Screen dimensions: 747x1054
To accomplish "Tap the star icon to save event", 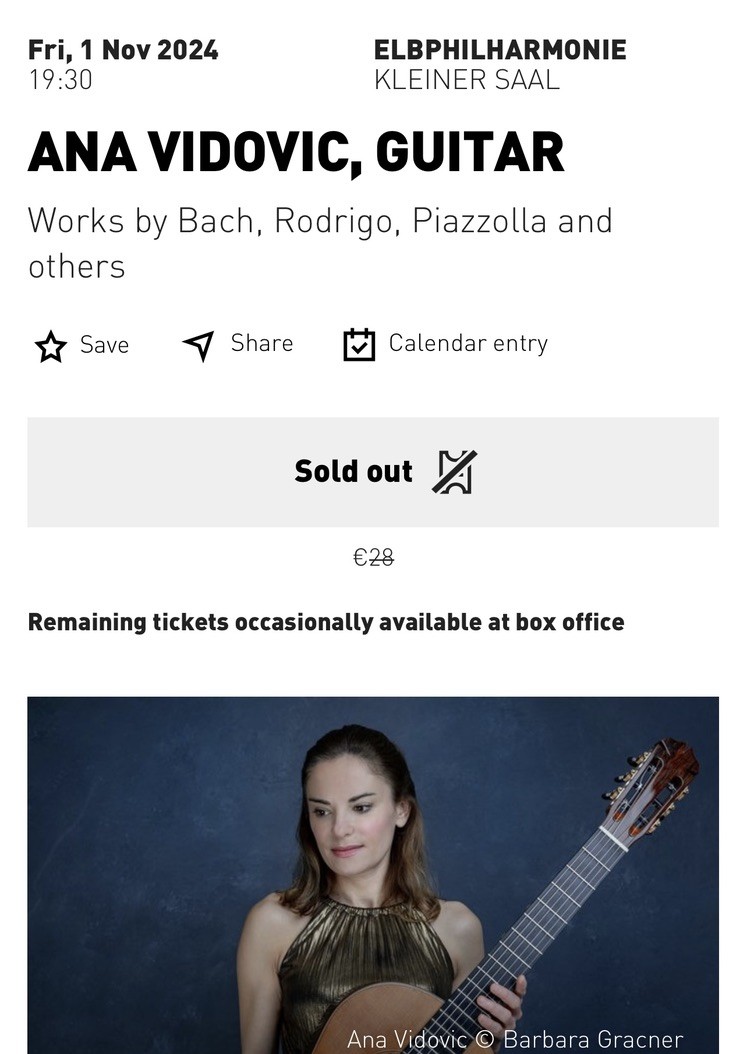I will [50, 346].
